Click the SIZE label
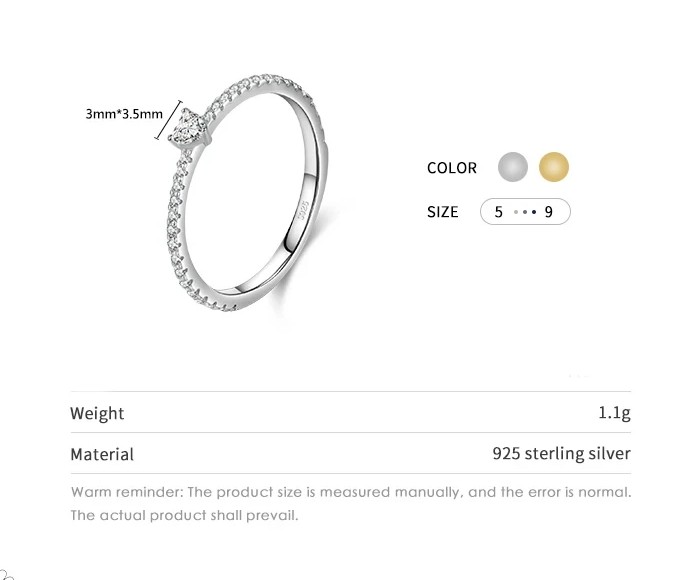 point(442,212)
